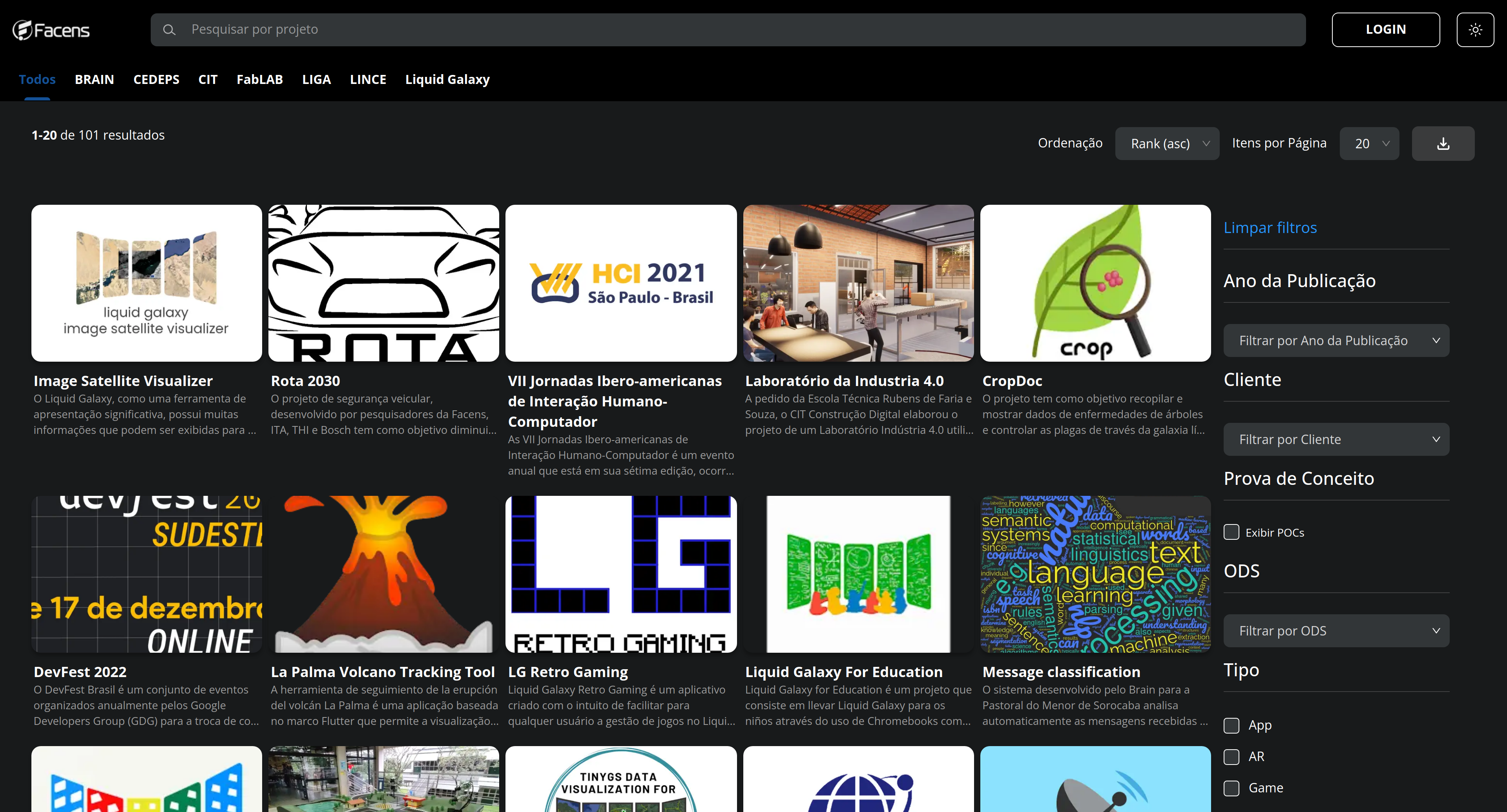The width and height of the screenshot is (1507, 812).
Task: Click the Laboratório da Industria 4.0 title
Action: (x=844, y=381)
